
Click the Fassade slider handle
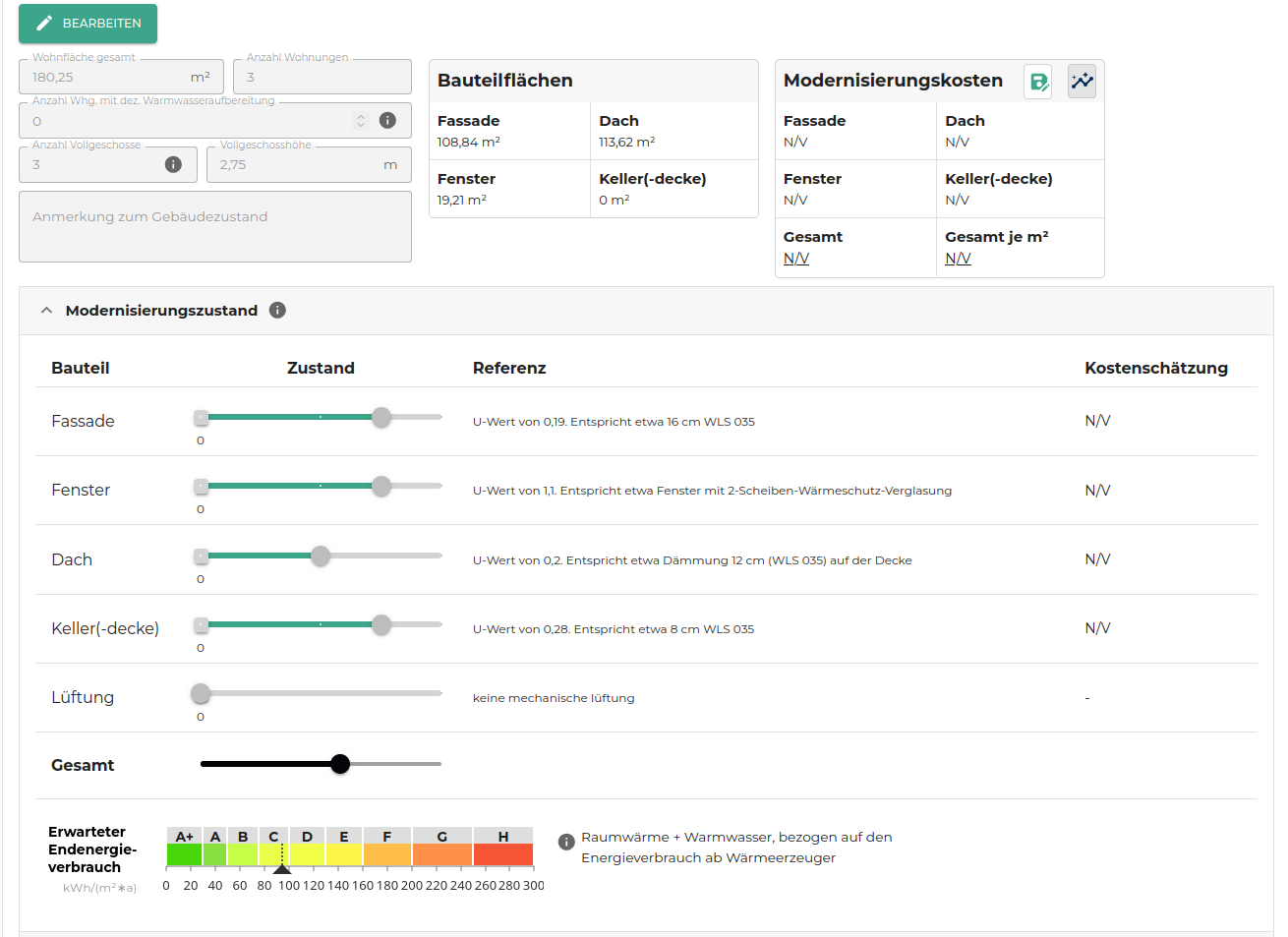click(381, 417)
